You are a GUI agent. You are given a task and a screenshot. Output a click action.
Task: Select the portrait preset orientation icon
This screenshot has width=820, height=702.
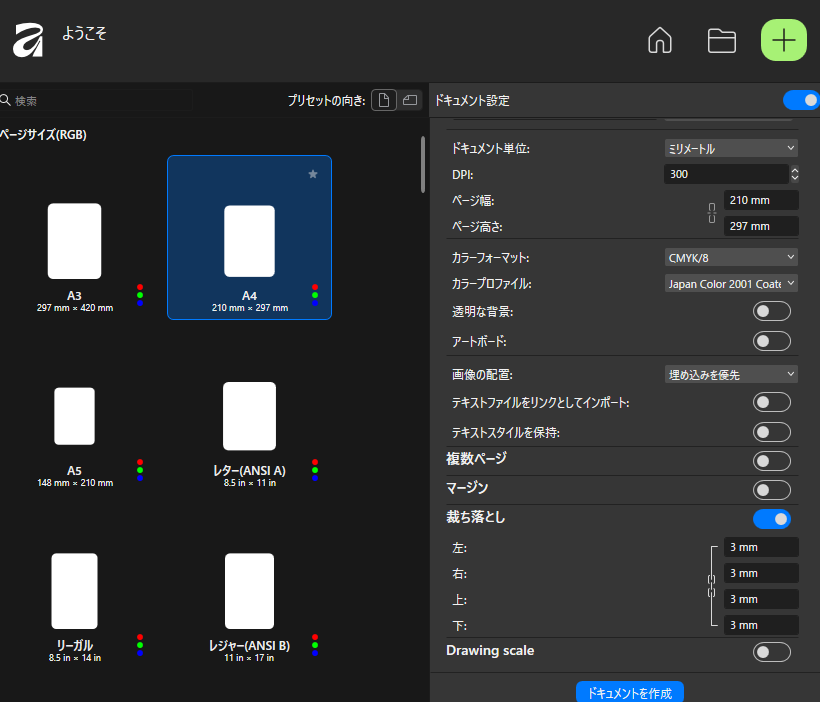pos(384,100)
